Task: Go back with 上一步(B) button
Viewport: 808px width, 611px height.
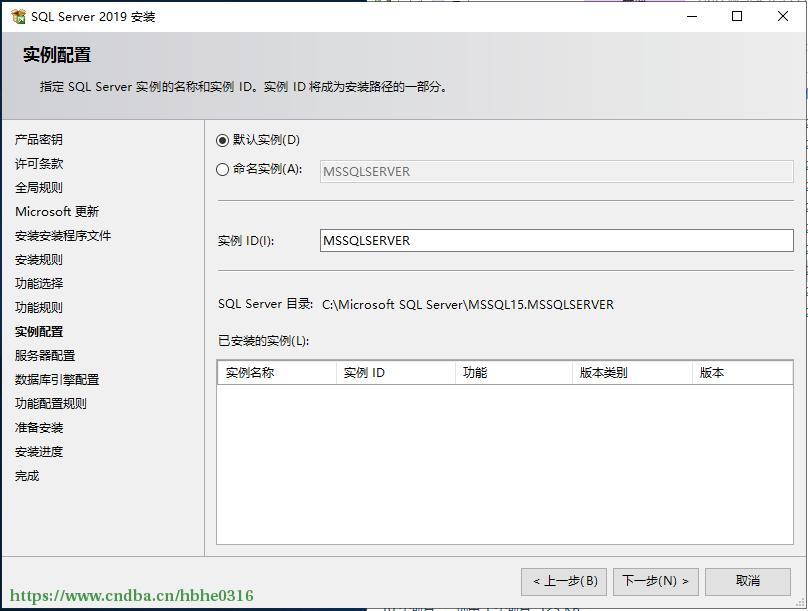Action: (x=564, y=582)
